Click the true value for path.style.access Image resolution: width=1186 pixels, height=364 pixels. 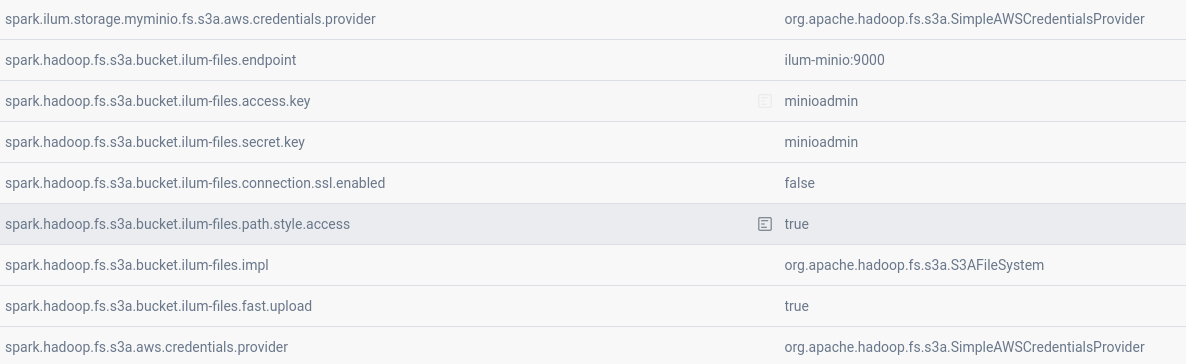click(x=796, y=224)
